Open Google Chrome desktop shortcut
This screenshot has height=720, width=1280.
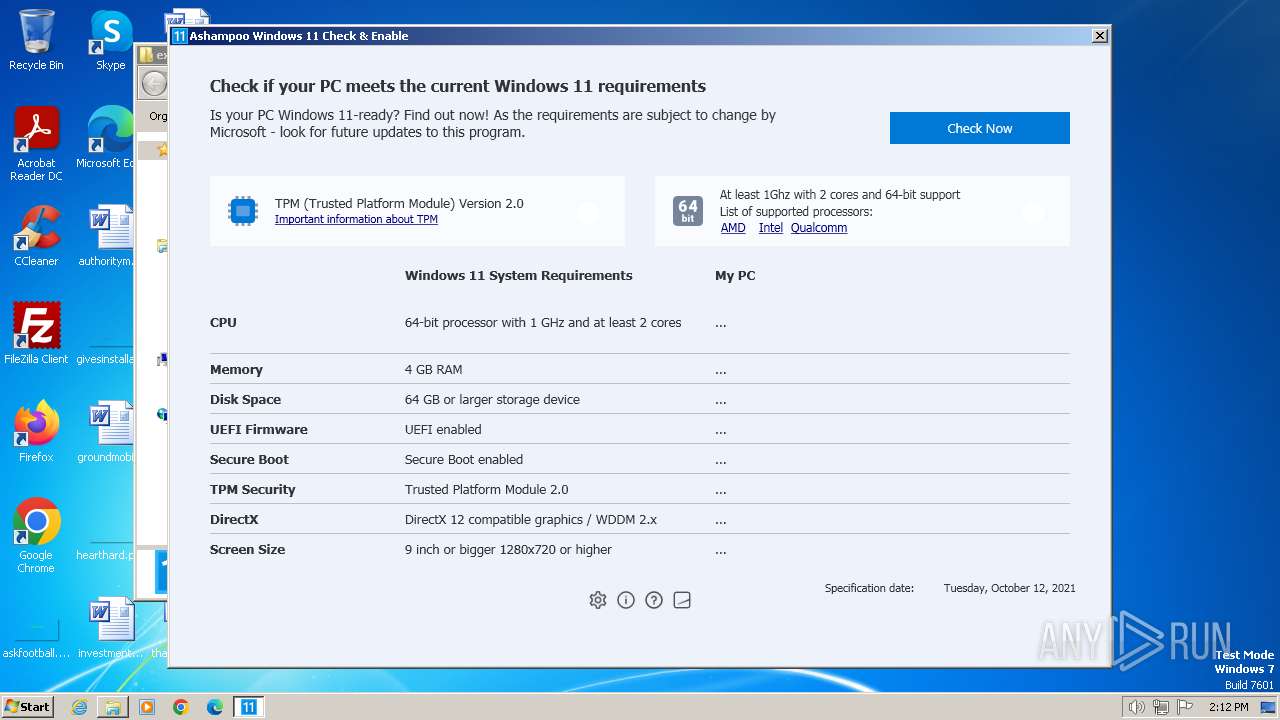click(x=36, y=536)
